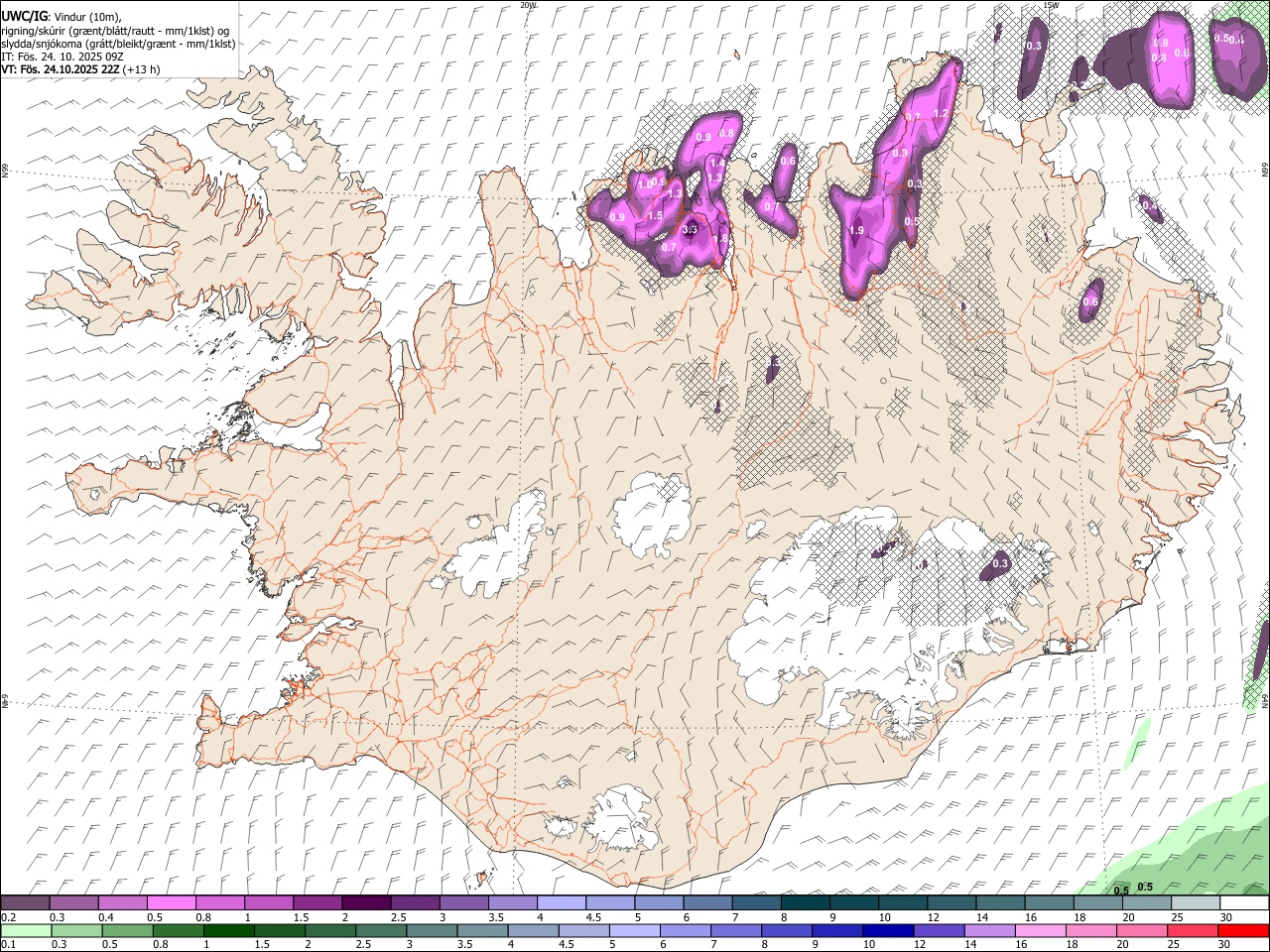The height and width of the screenshot is (952, 1270).
Task: Click the violet 12 swatch in the bottom legend row
Action: 940,930
